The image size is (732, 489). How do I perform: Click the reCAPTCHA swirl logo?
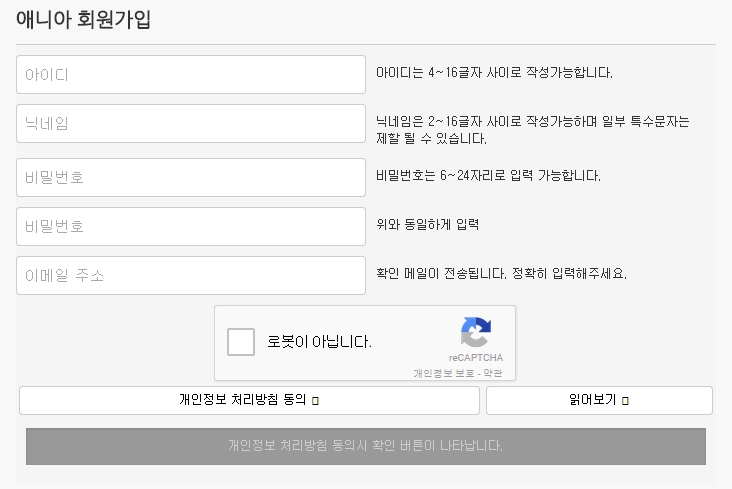tap(476, 332)
